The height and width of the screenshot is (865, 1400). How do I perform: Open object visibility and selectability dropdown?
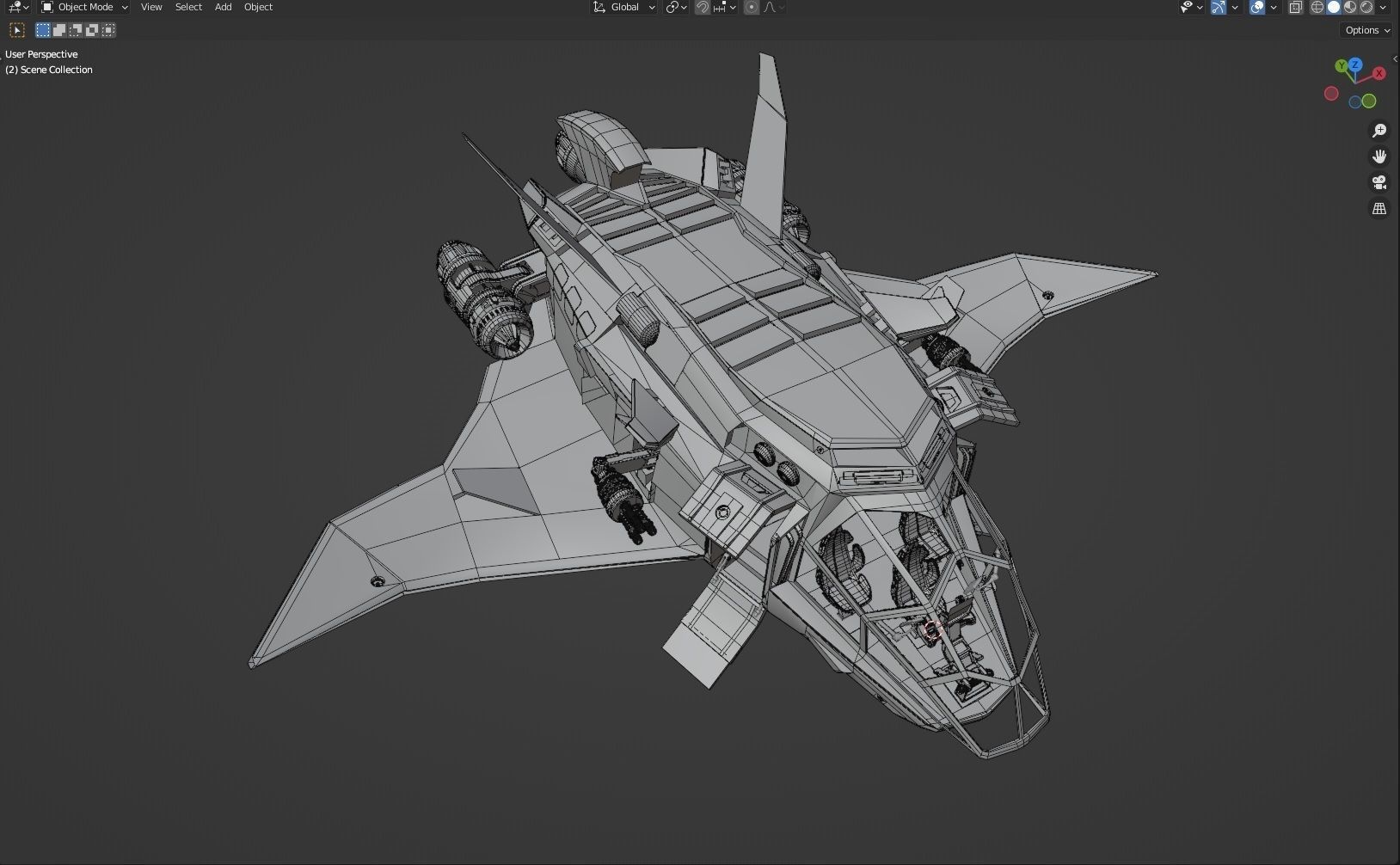click(1191, 7)
